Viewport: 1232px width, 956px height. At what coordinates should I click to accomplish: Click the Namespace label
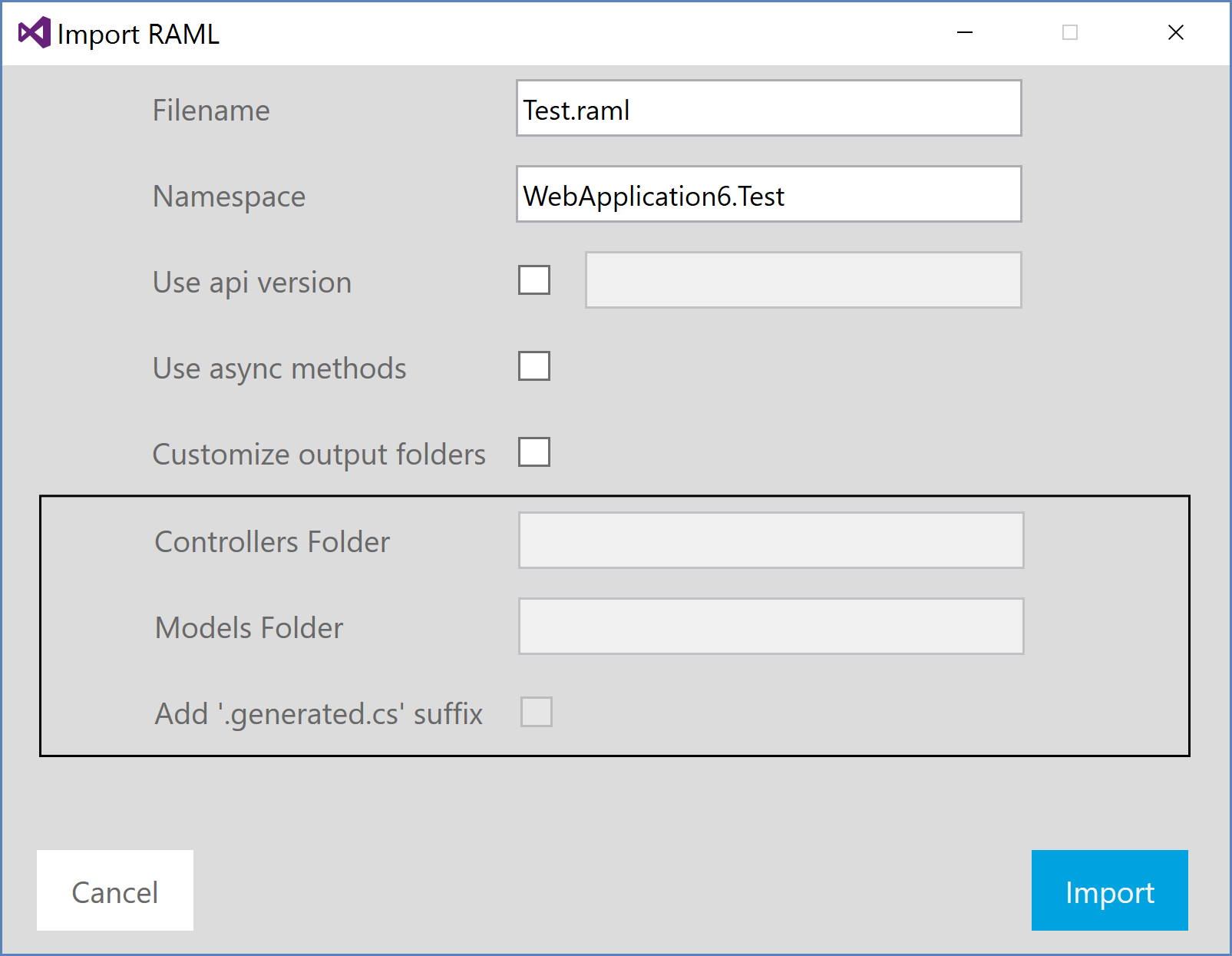(x=230, y=197)
